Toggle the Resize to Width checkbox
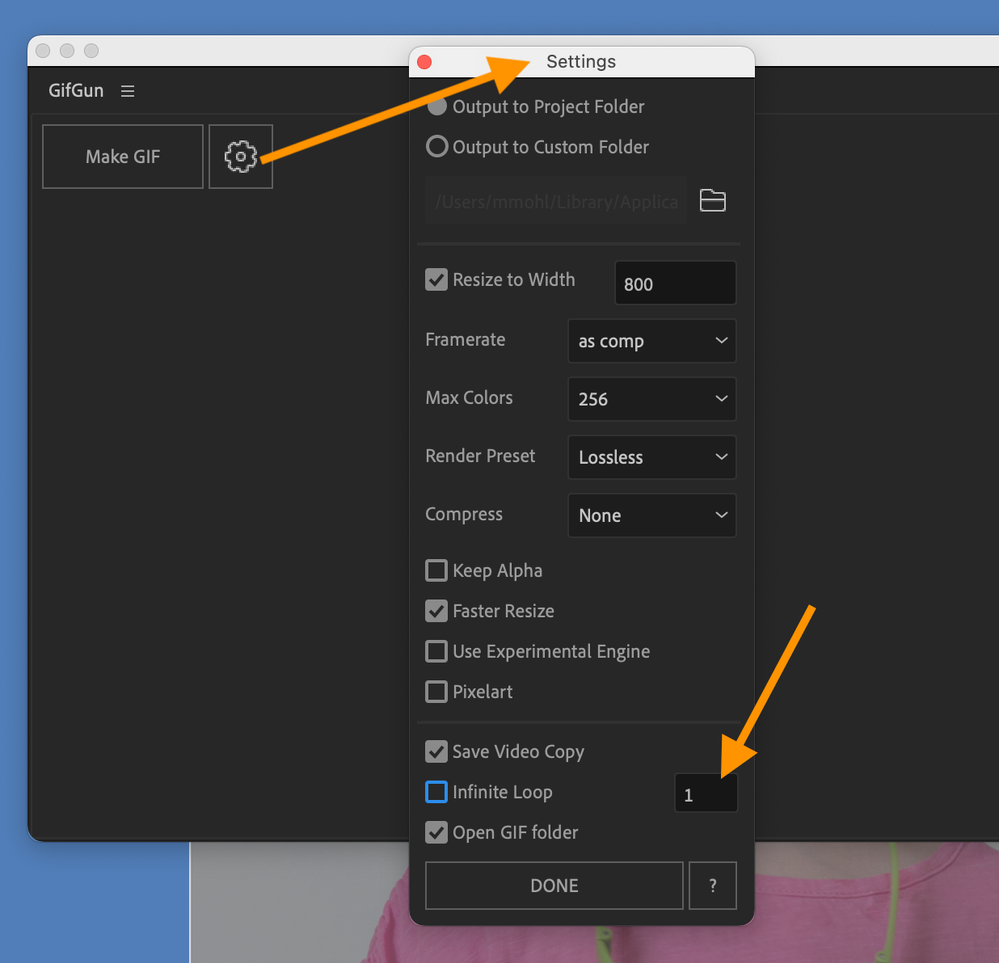The height and width of the screenshot is (963, 999). coord(436,280)
